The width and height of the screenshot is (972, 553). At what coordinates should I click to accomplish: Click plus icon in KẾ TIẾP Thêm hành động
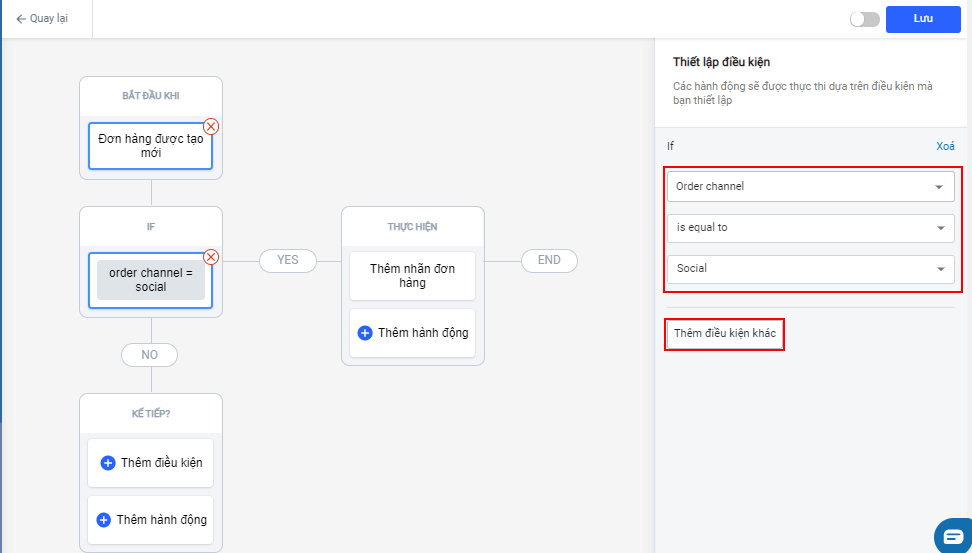(104, 520)
